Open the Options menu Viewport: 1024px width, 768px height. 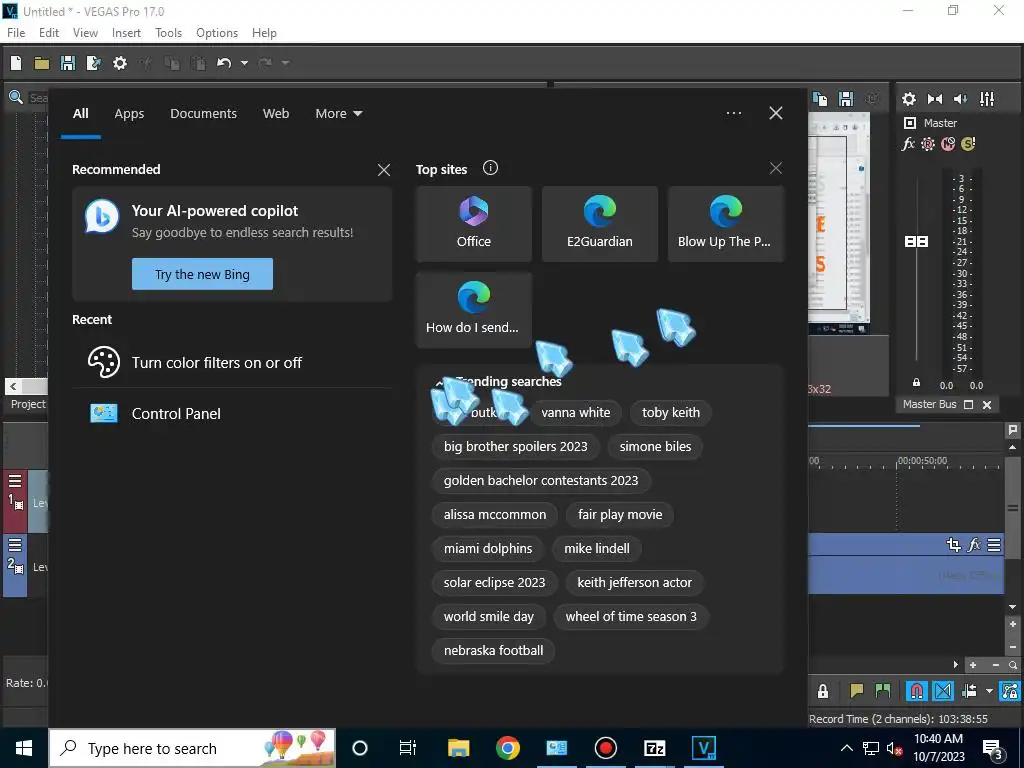(217, 33)
